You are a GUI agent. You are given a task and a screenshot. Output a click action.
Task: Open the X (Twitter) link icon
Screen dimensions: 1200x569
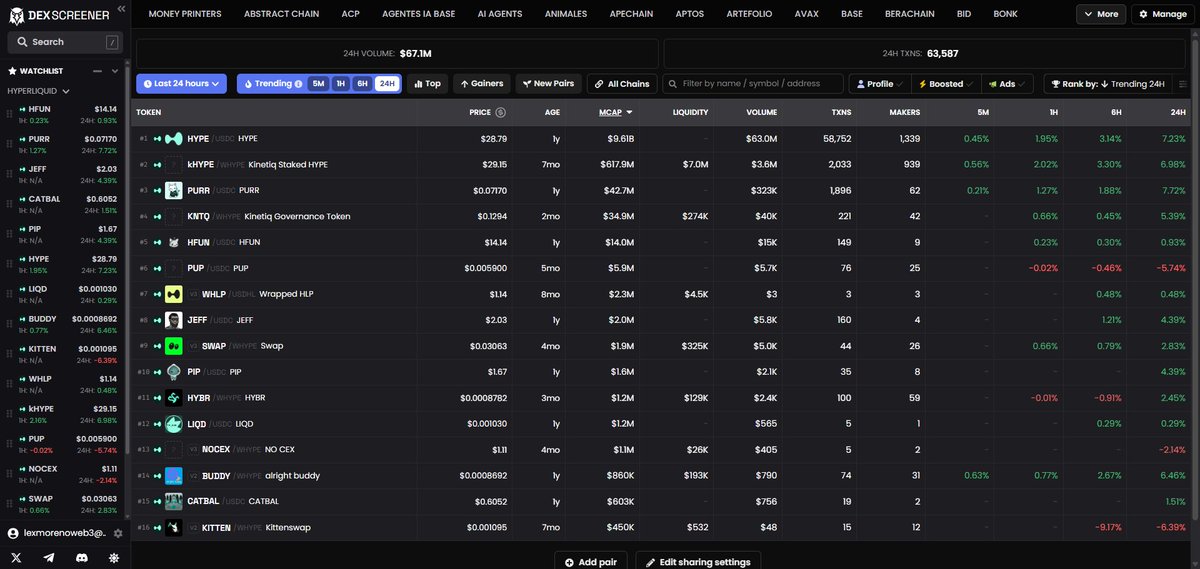(x=16, y=557)
